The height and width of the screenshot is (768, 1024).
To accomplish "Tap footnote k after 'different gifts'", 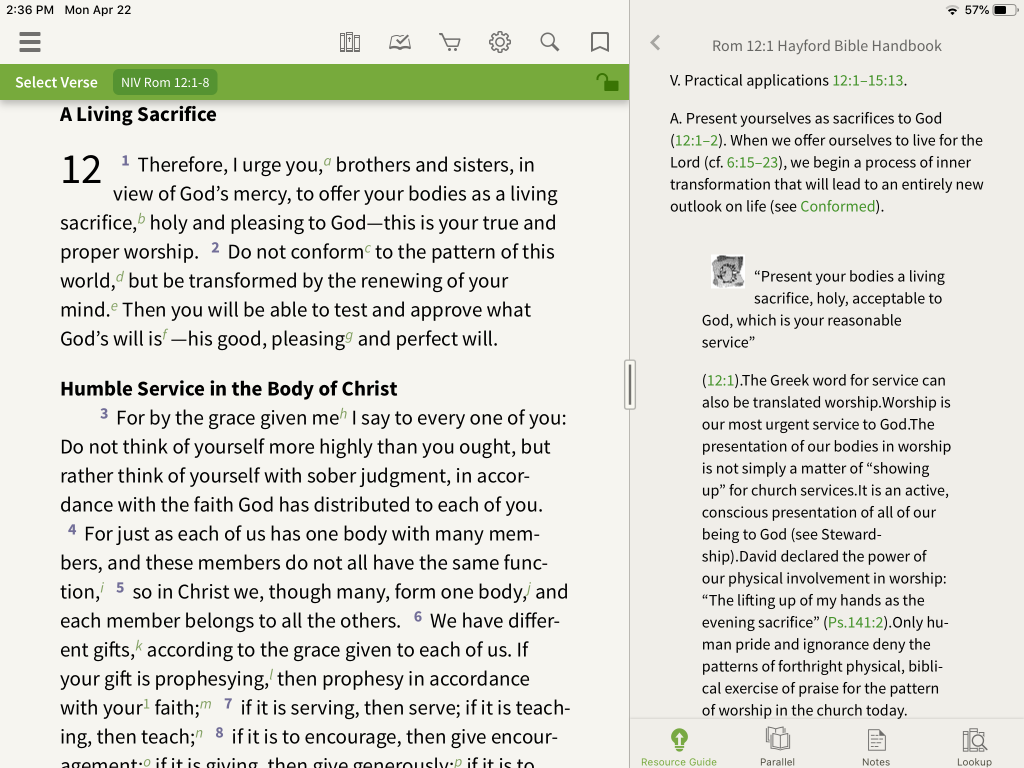I will [138, 646].
